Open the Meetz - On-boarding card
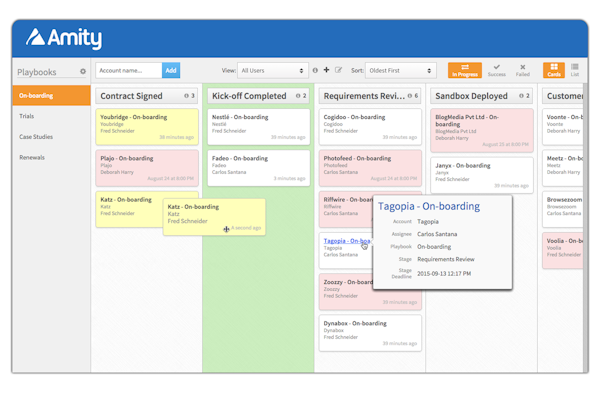600x393 pixels. click(x=563, y=168)
